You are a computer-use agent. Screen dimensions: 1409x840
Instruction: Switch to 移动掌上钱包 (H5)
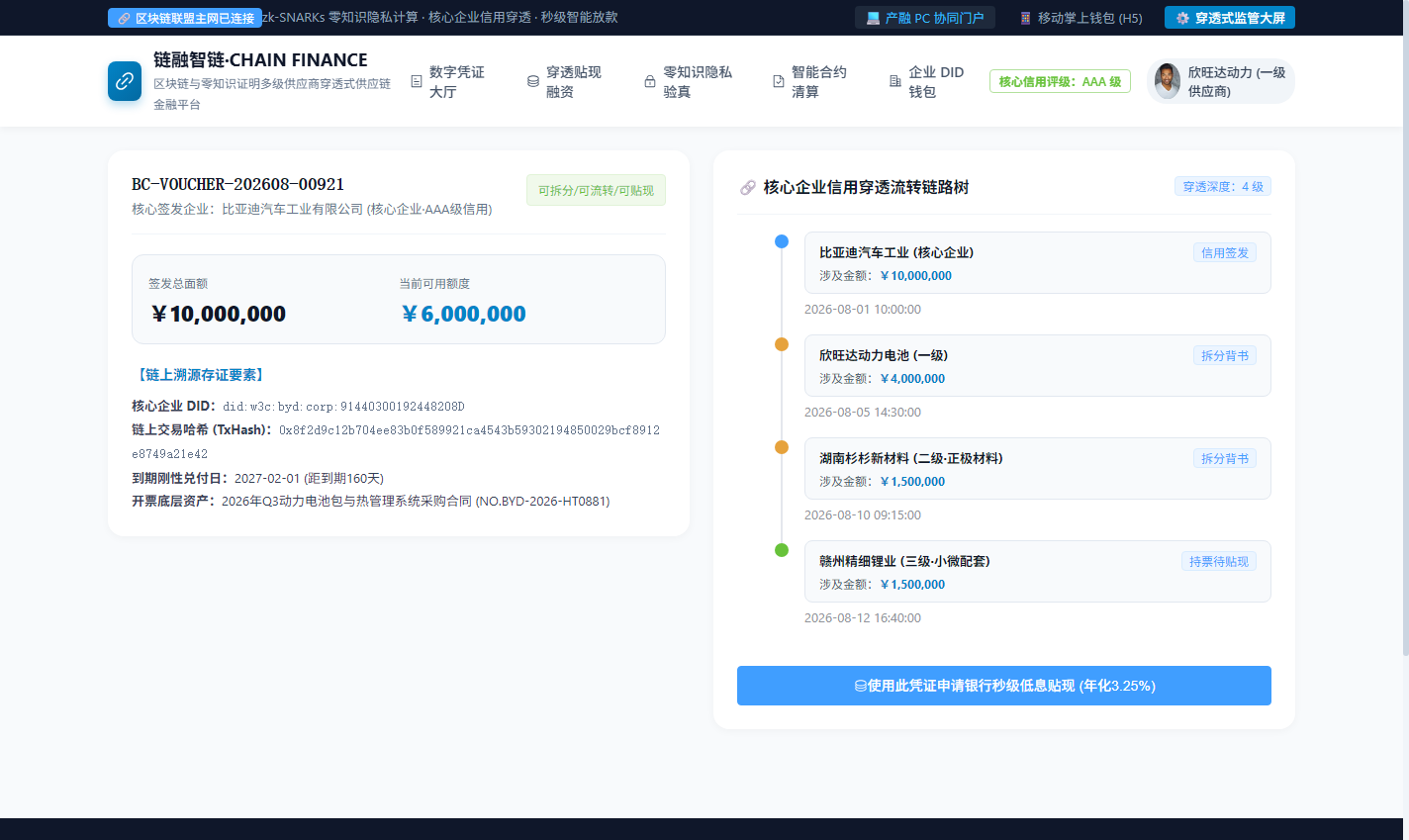point(1080,18)
